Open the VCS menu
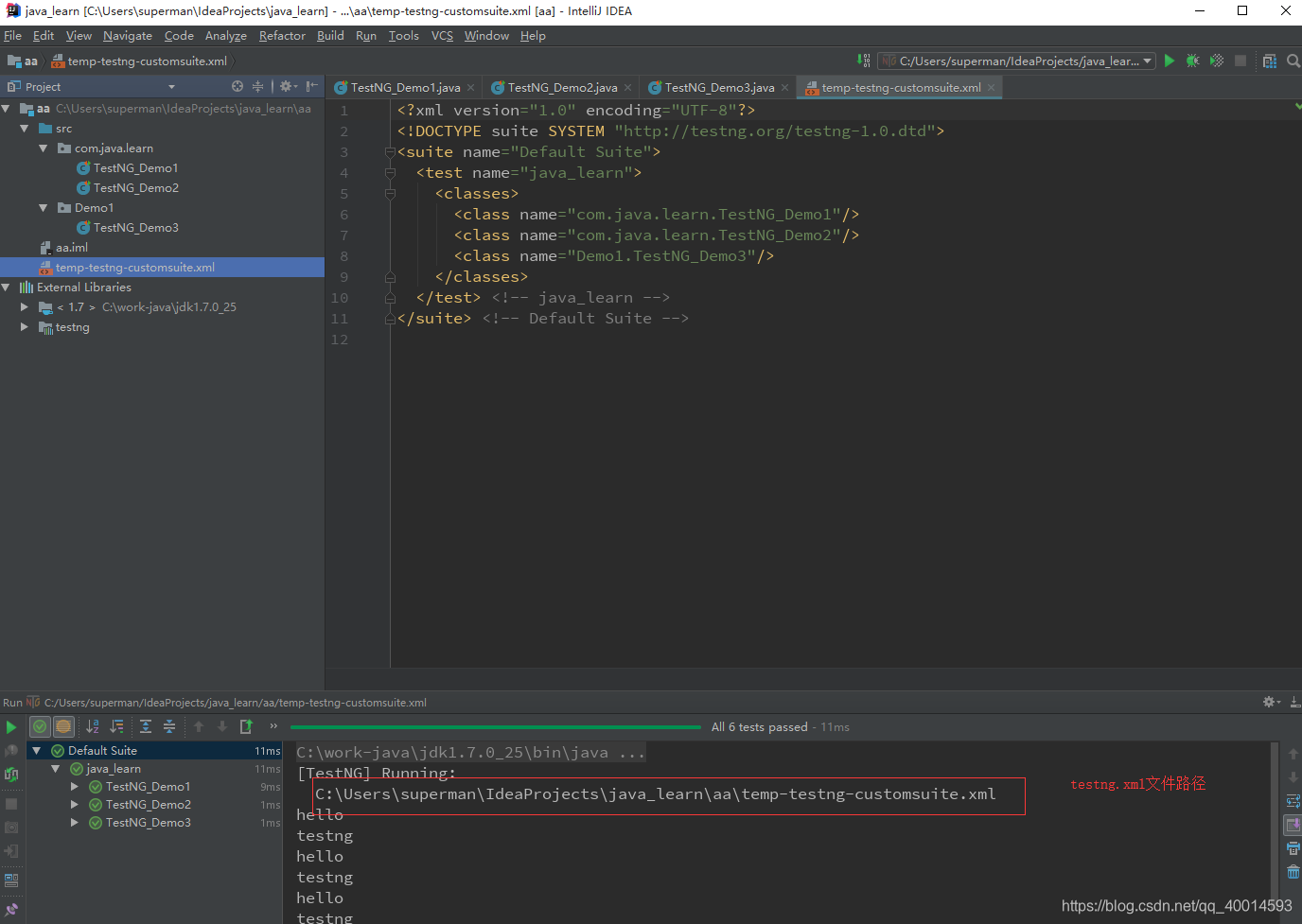Viewport: 1302px width, 924px height. click(x=442, y=36)
